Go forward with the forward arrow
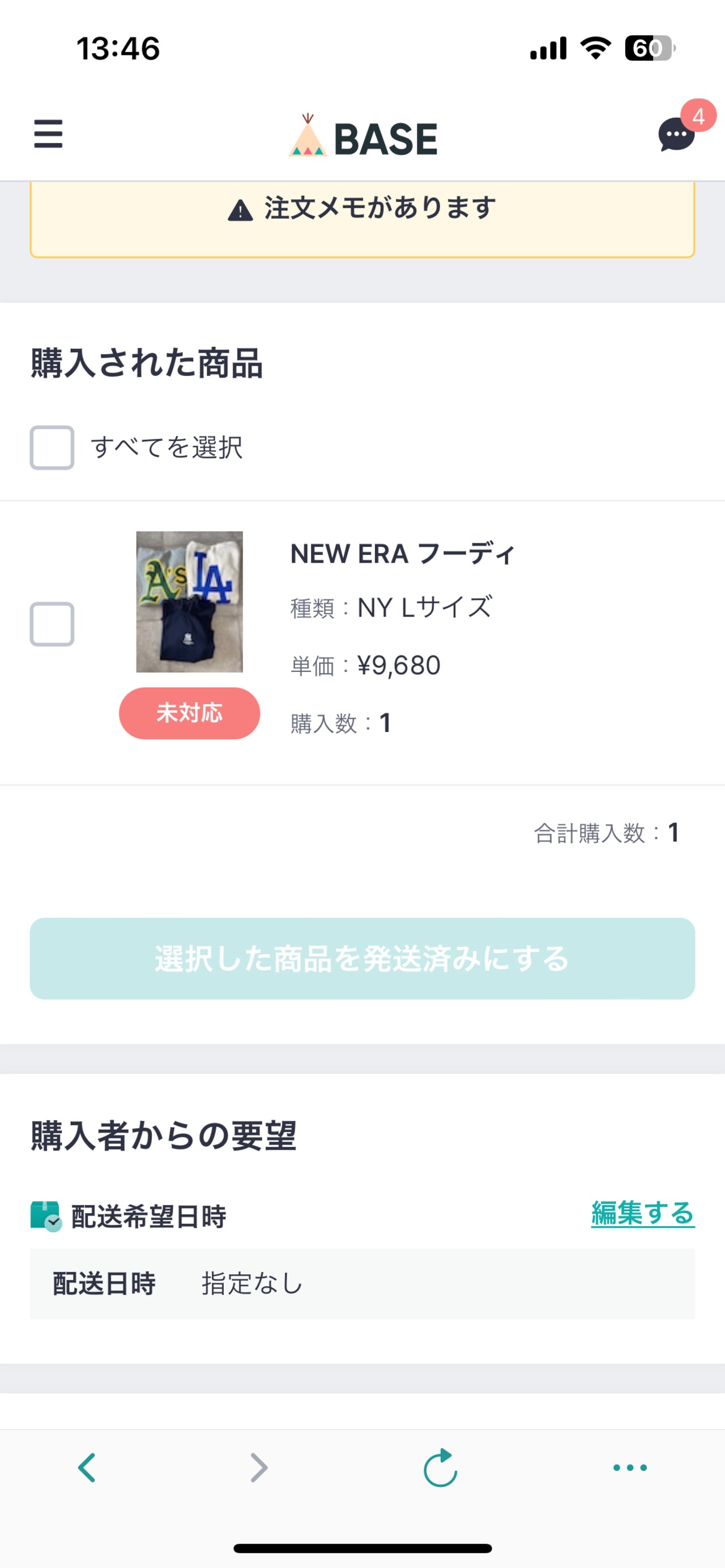 click(259, 1467)
